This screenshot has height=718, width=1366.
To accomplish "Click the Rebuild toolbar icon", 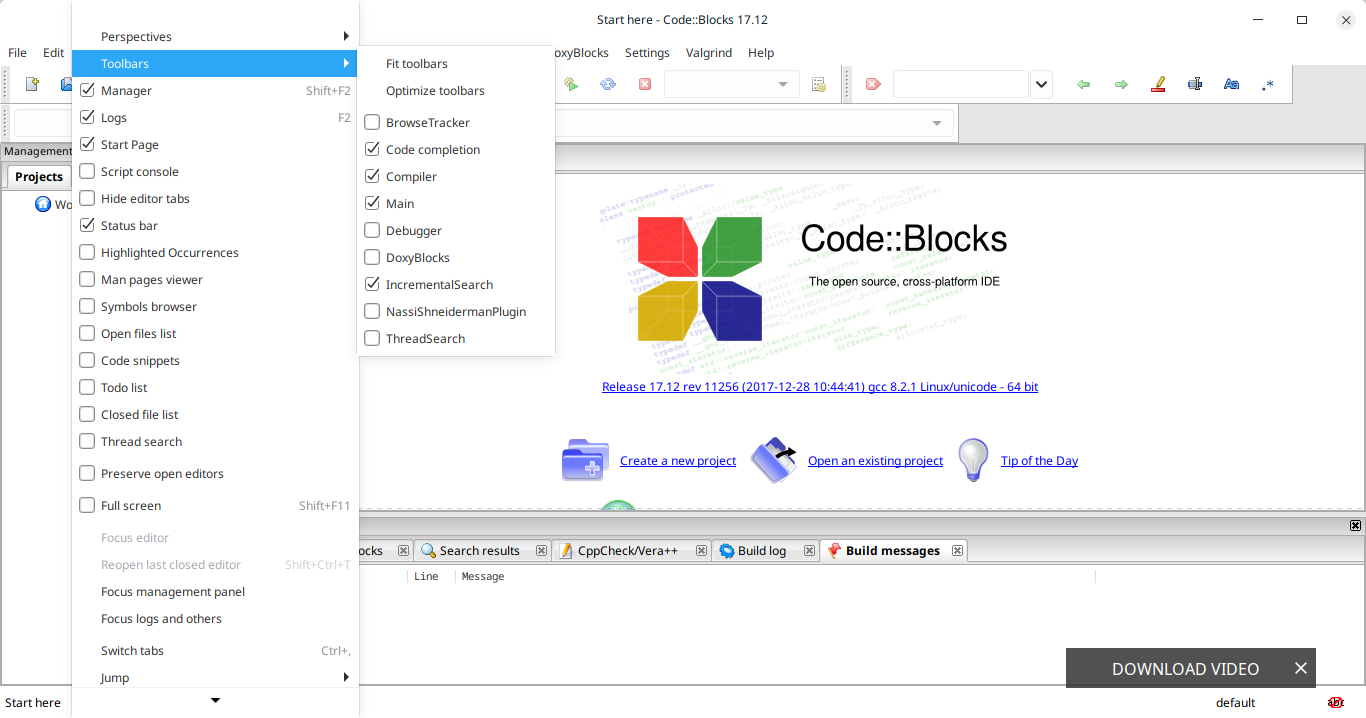I will pyautogui.click(x=608, y=84).
